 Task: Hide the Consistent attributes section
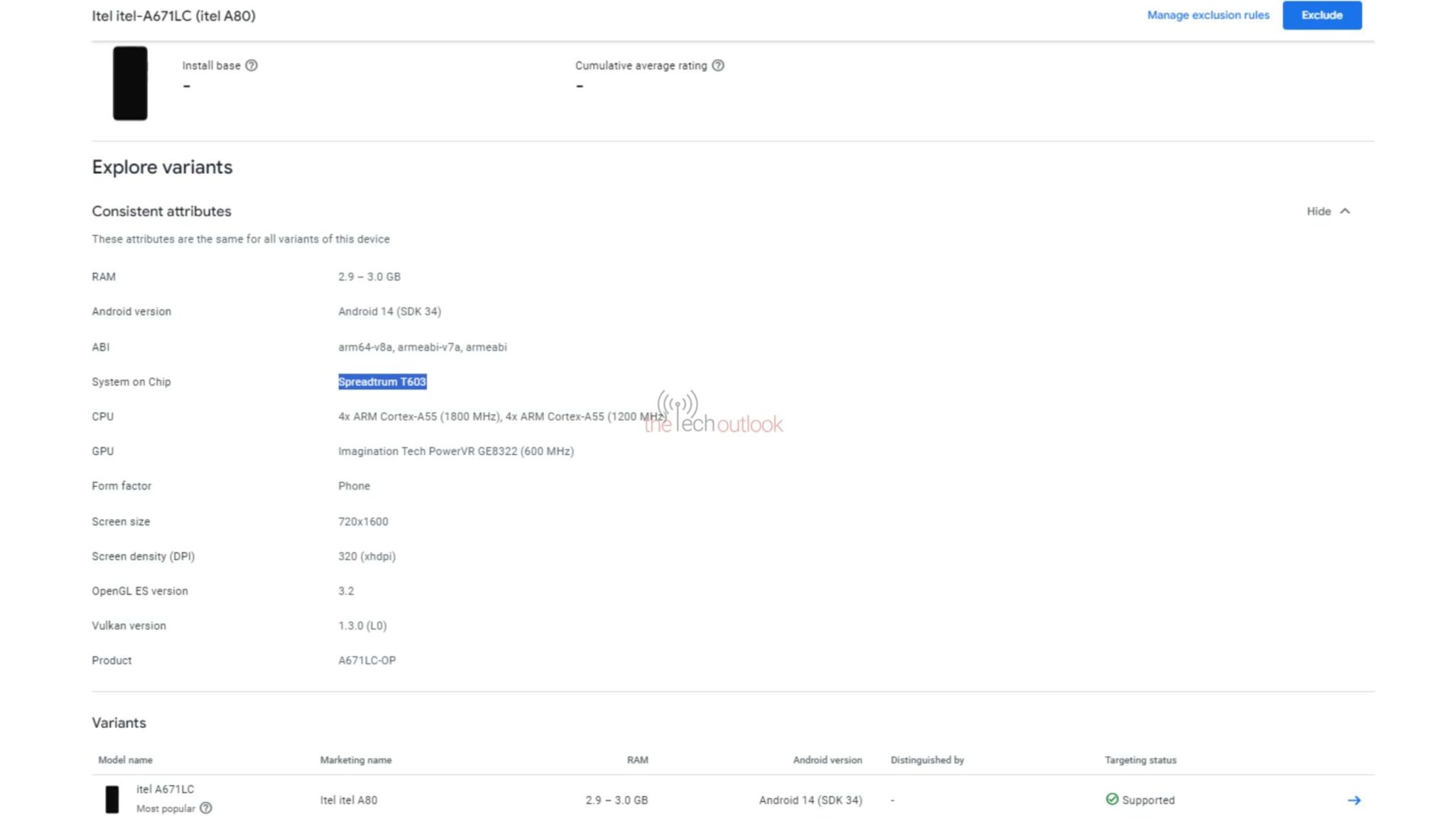1319,211
